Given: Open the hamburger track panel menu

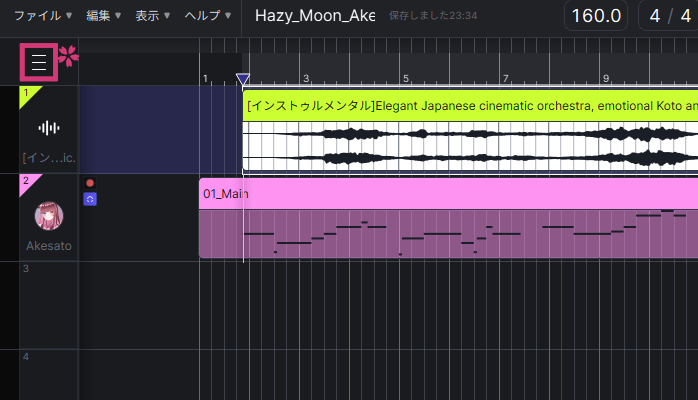Looking at the screenshot, I should pos(39,62).
